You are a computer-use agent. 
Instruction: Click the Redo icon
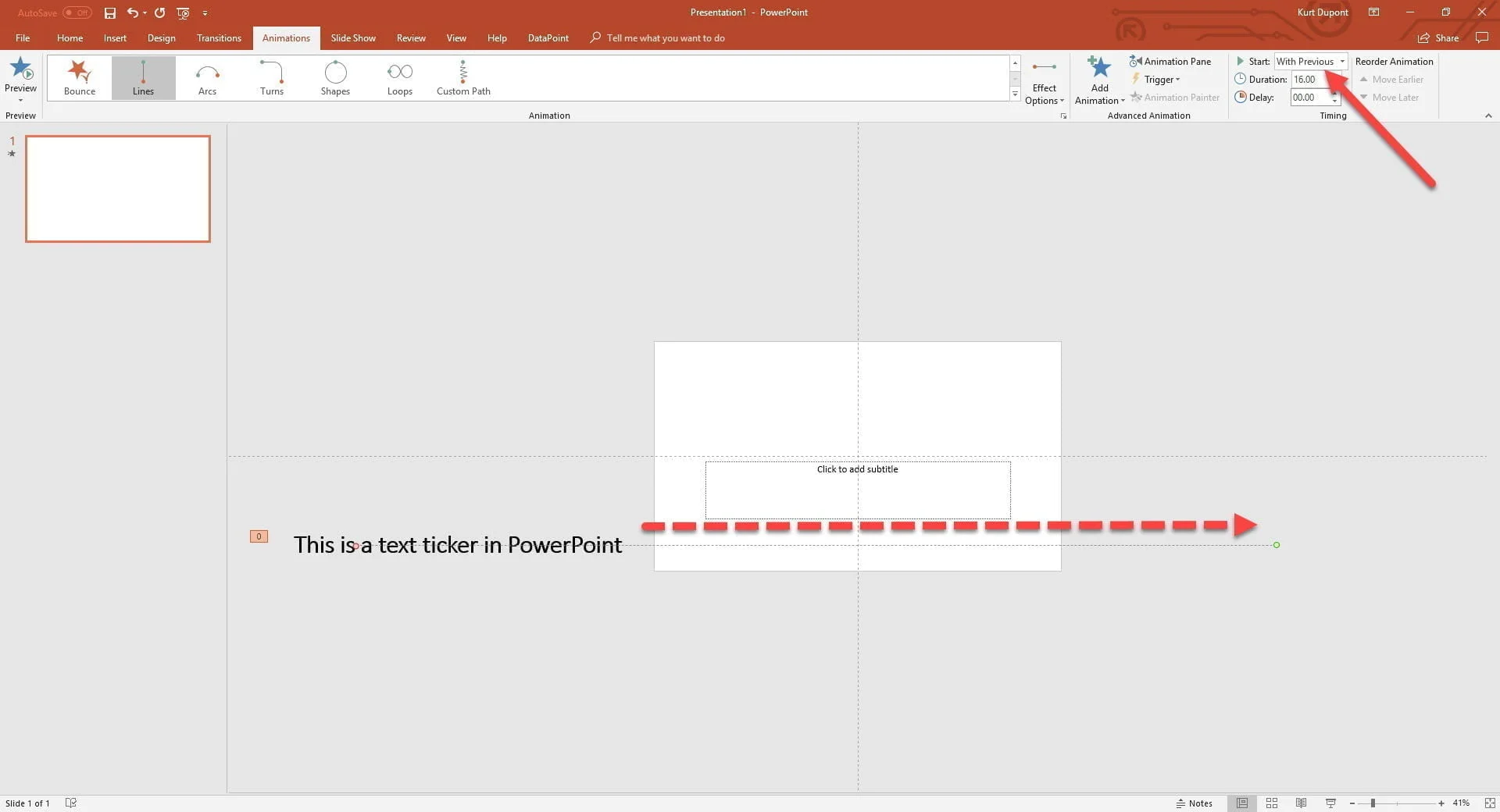point(159,12)
